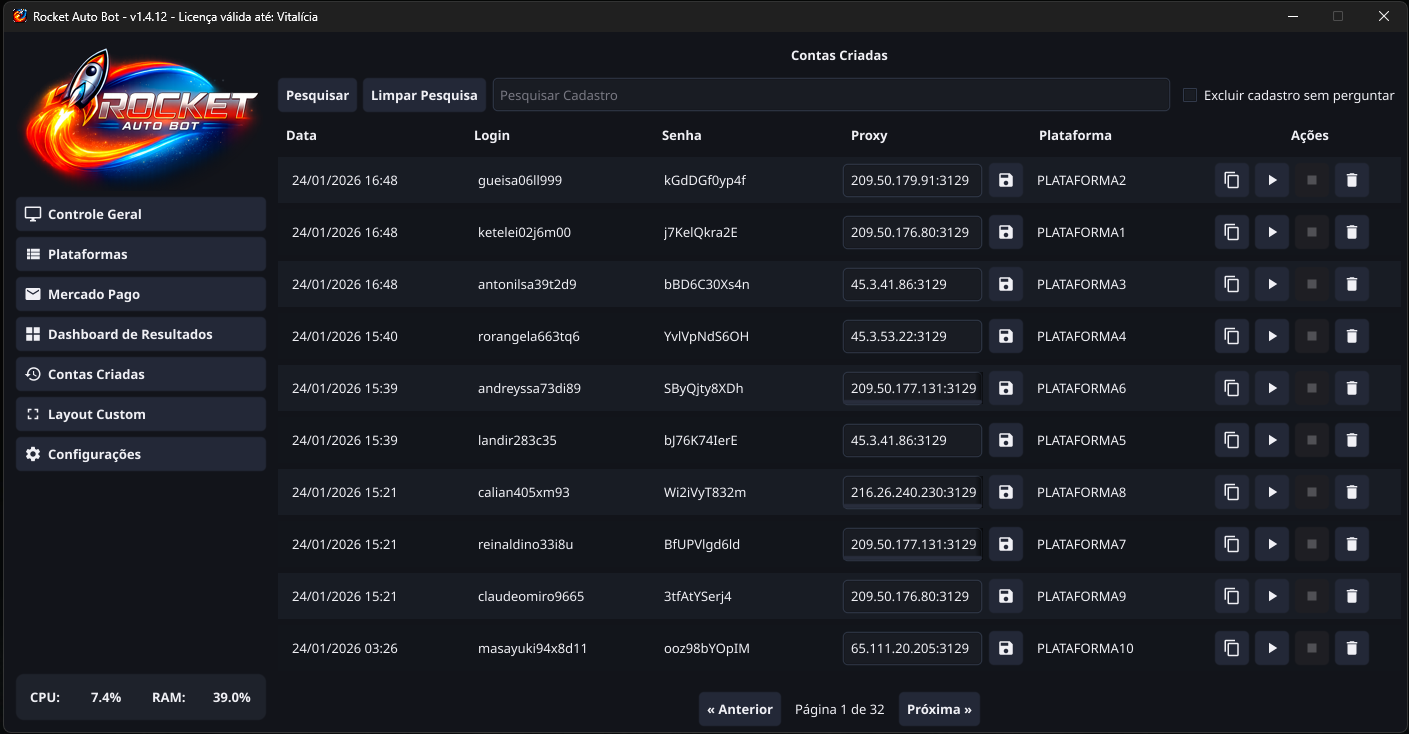Open Controle Geral in the sidebar
The image size is (1409, 734).
click(x=141, y=214)
